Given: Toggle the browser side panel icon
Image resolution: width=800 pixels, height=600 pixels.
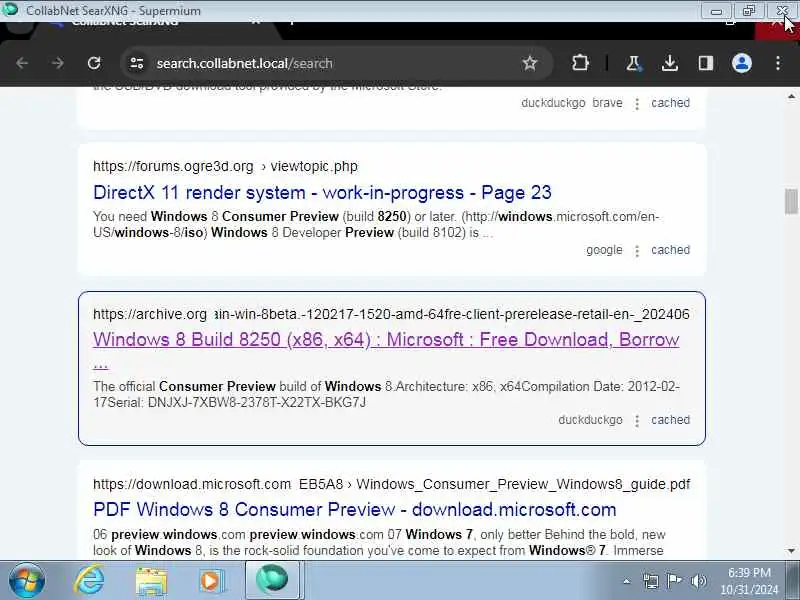Looking at the screenshot, I should [706, 63].
